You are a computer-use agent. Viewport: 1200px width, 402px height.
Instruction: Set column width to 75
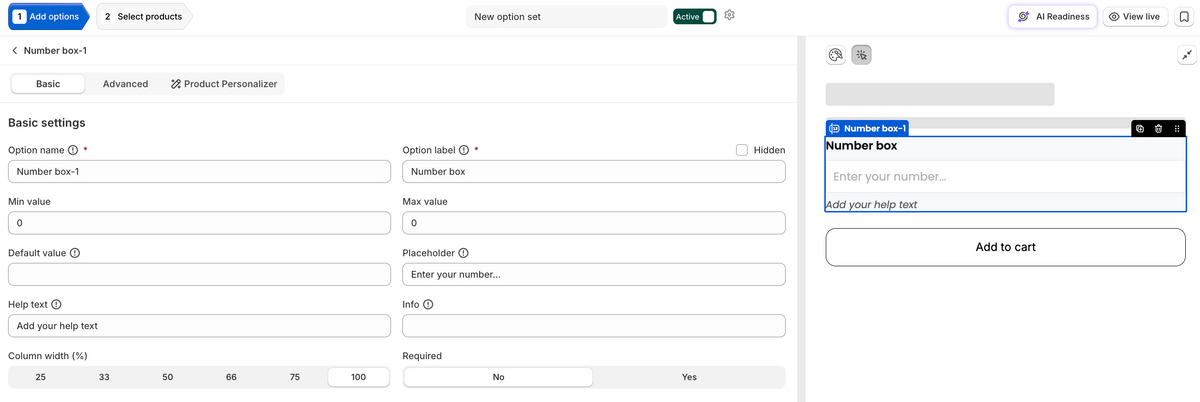[295, 377]
